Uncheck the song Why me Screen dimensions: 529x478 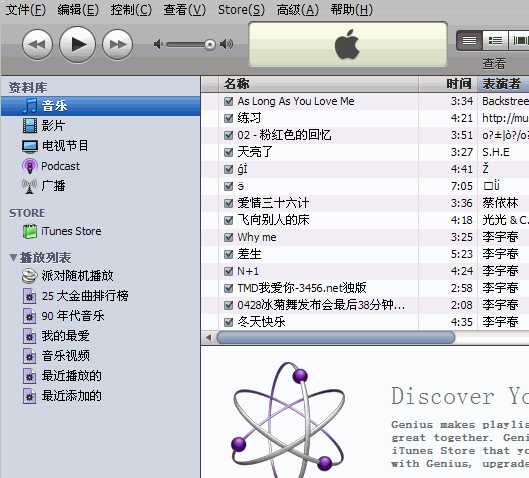tap(229, 237)
